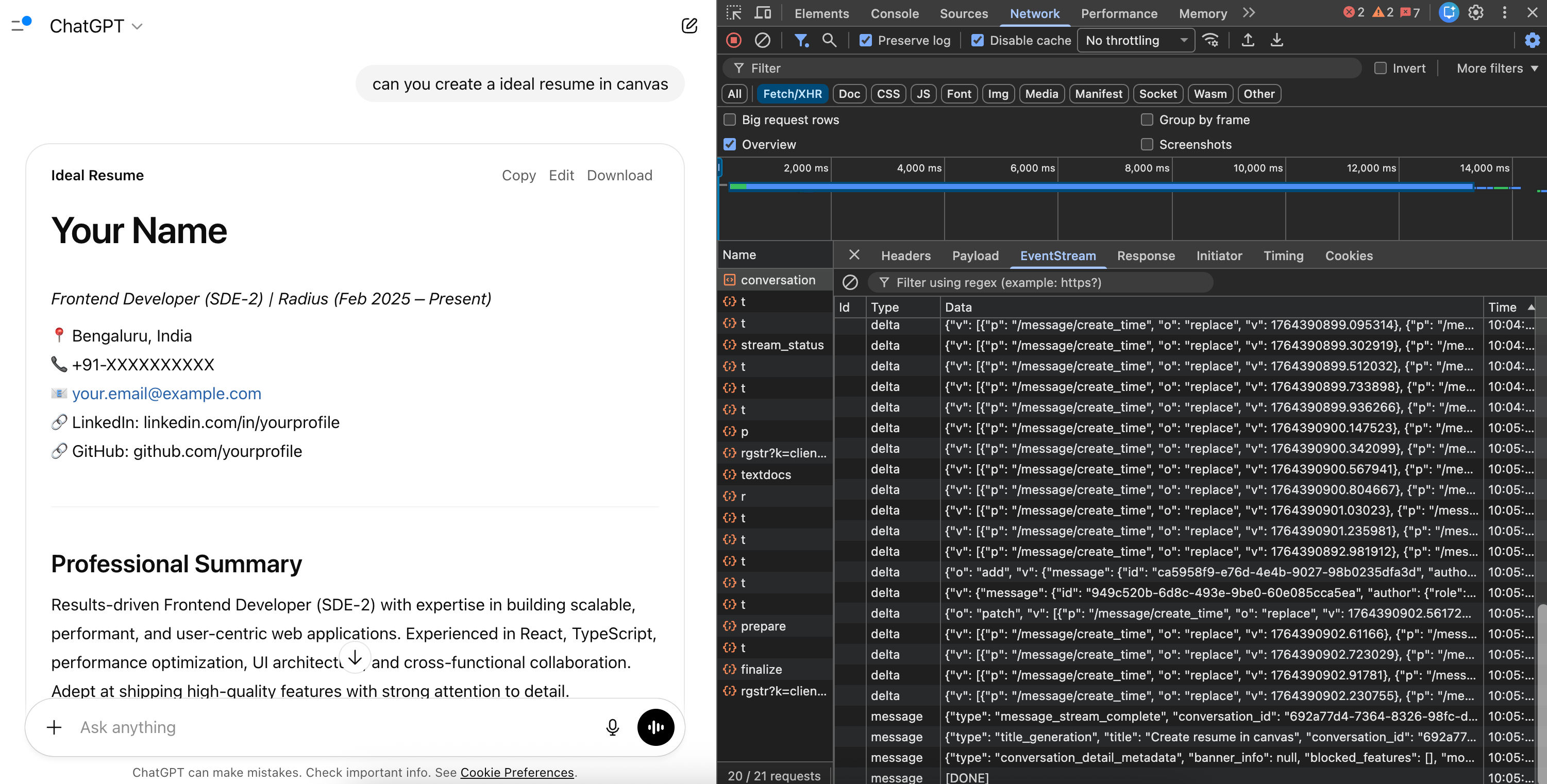Click the microphone dictation icon

coord(612,727)
